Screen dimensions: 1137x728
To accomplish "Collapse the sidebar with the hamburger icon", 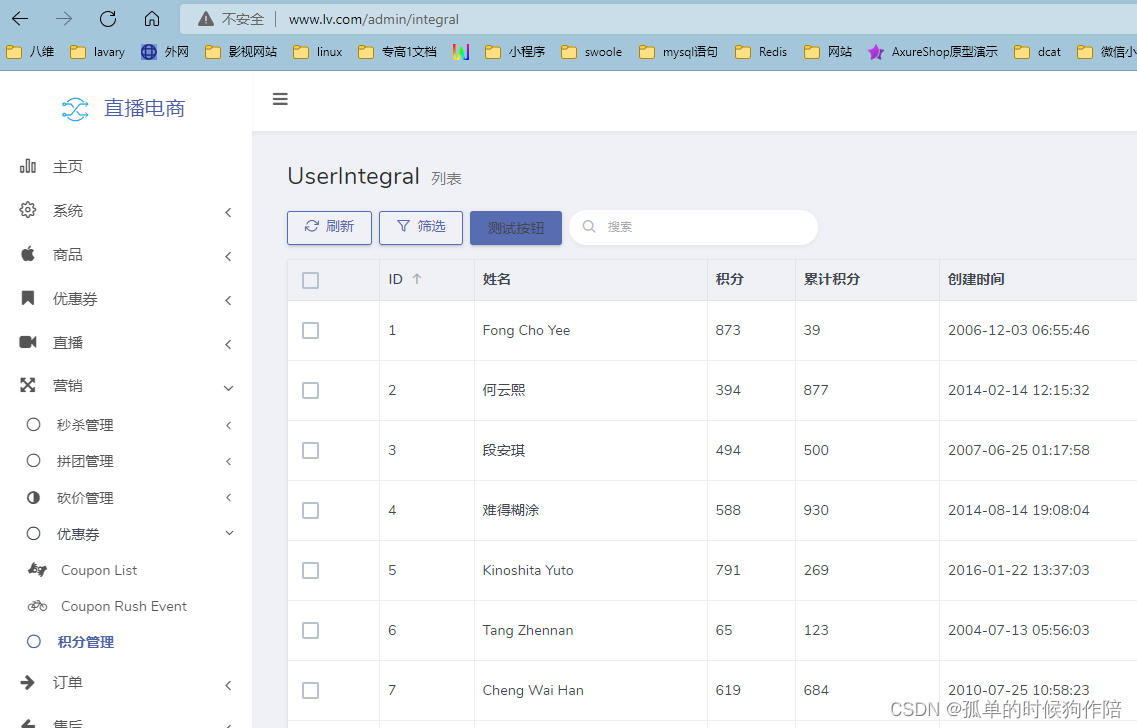I will (x=280, y=99).
